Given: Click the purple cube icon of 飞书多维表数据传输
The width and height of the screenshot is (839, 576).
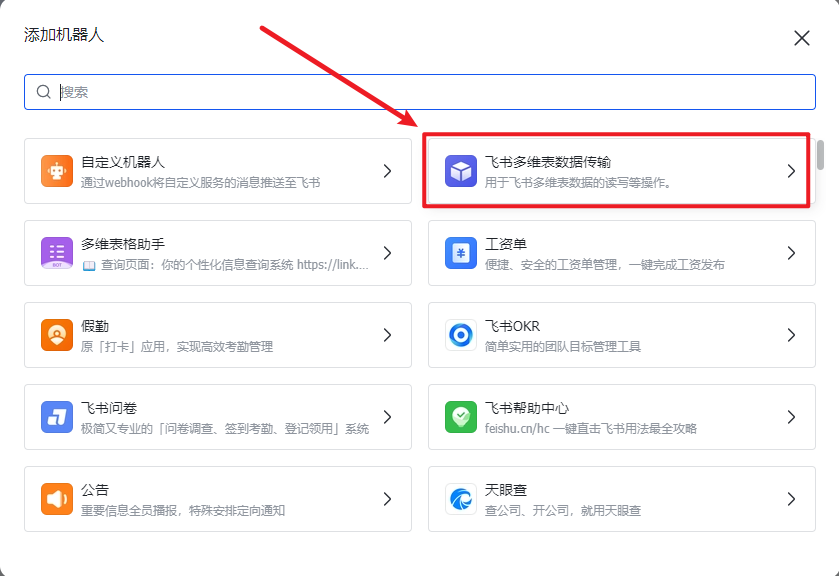Looking at the screenshot, I should [x=461, y=171].
